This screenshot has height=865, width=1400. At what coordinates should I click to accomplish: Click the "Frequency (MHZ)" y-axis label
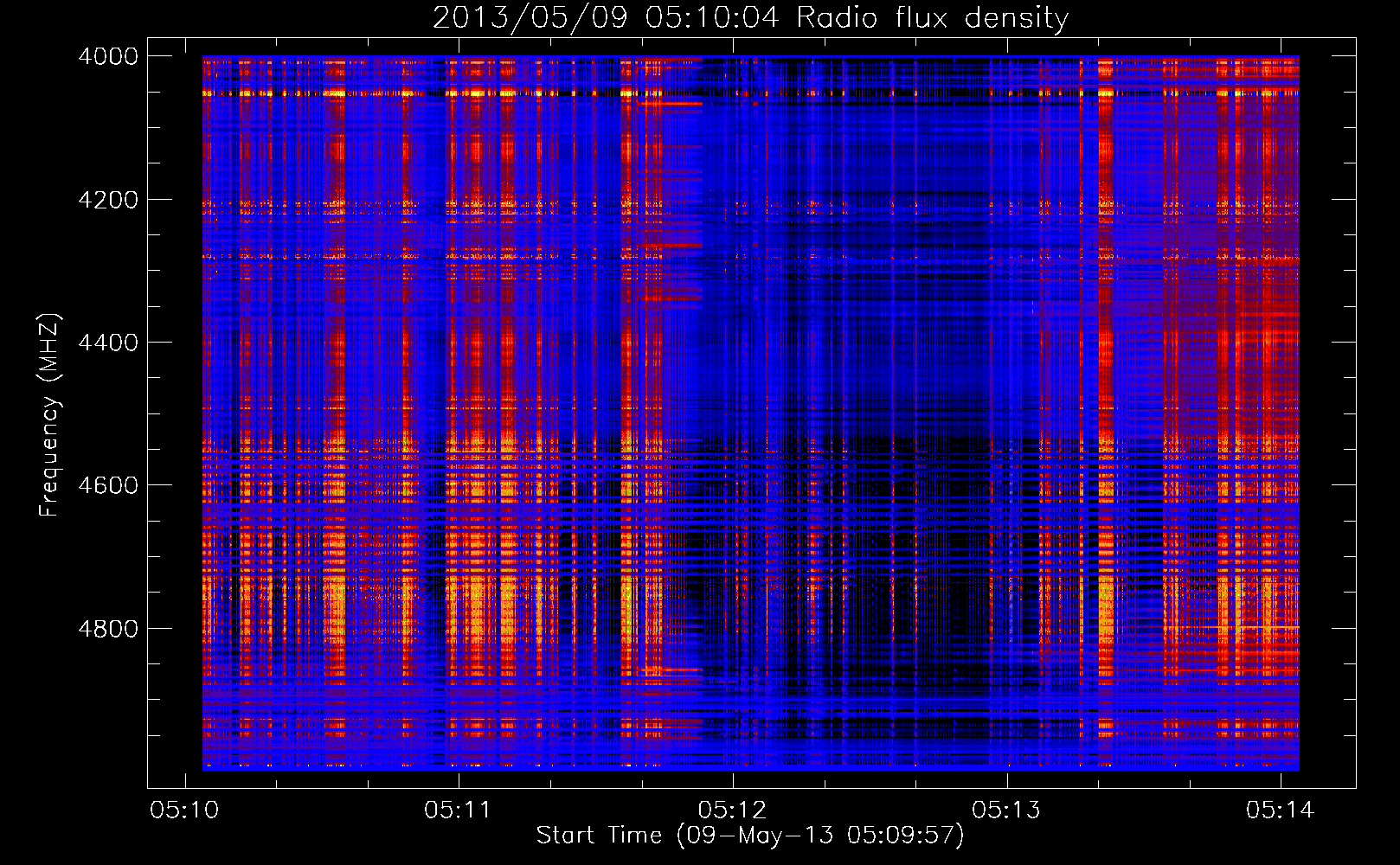pos(49,415)
